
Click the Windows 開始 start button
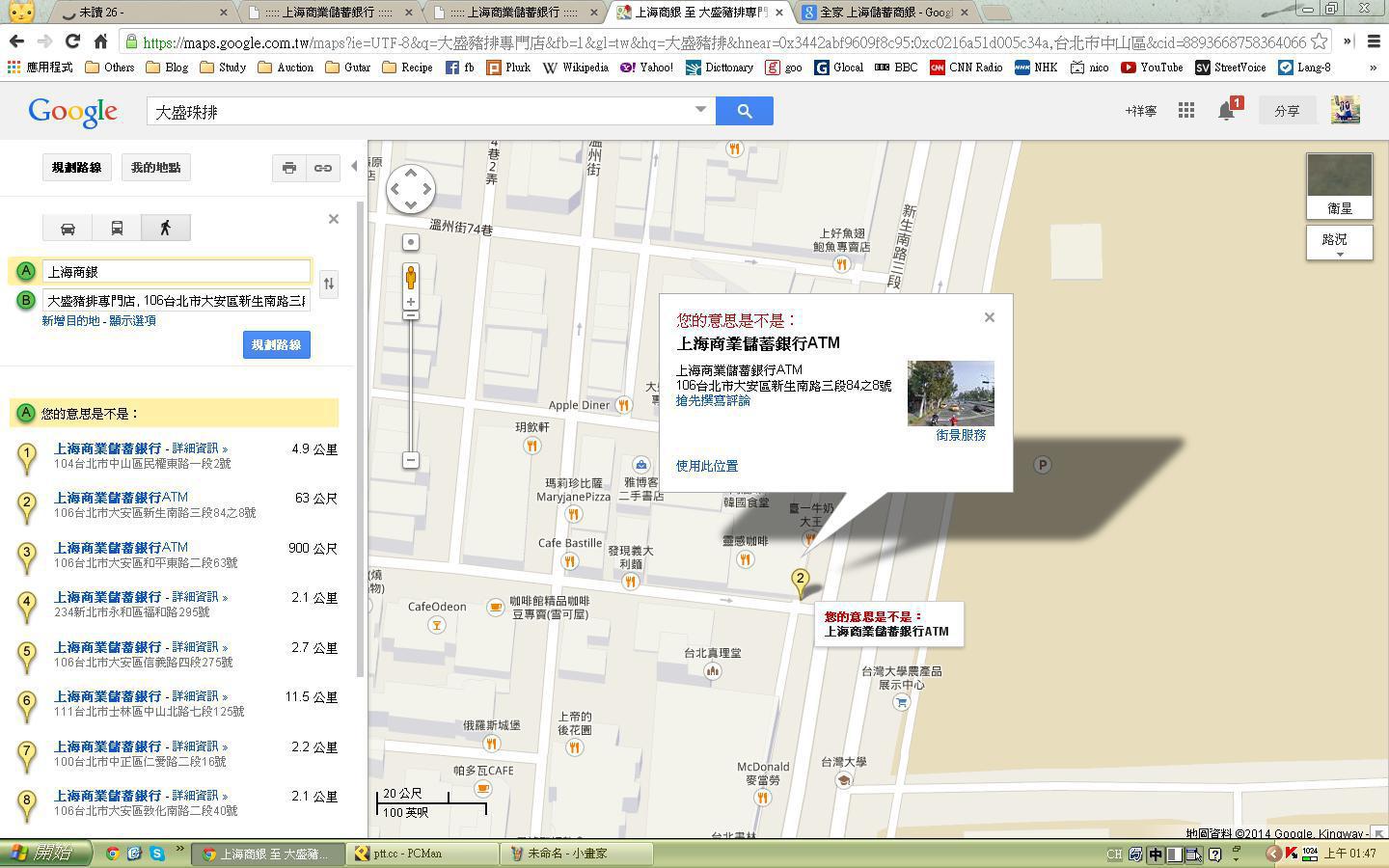pyautogui.click(x=45, y=854)
